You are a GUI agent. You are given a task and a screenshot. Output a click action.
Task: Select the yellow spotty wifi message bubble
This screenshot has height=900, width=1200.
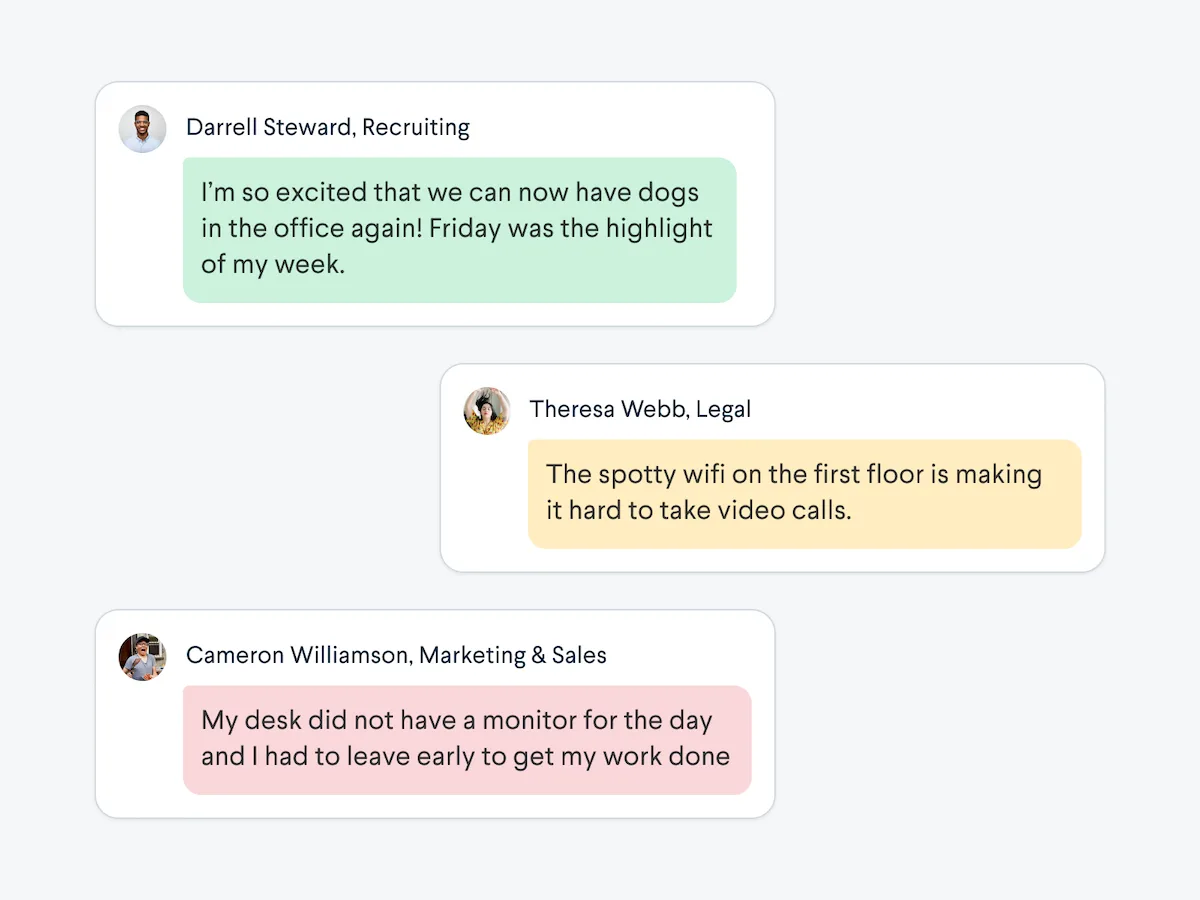(x=805, y=494)
